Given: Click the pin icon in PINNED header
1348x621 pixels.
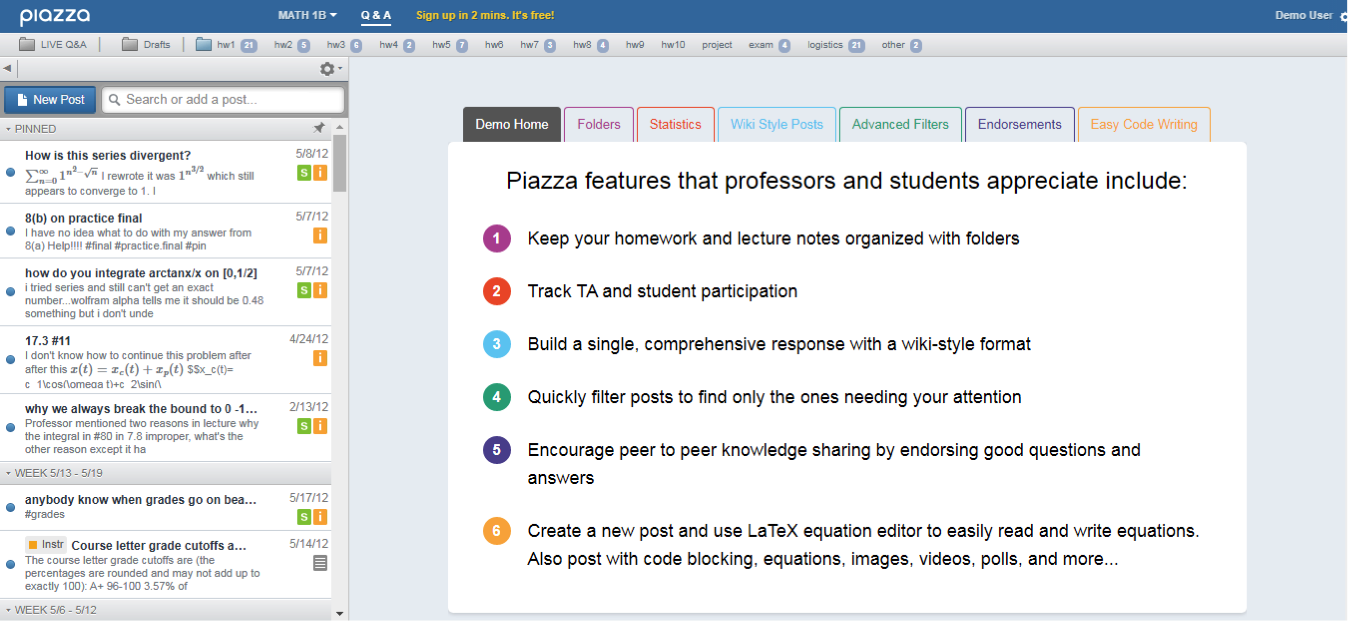Looking at the screenshot, I should coord(319,129).
